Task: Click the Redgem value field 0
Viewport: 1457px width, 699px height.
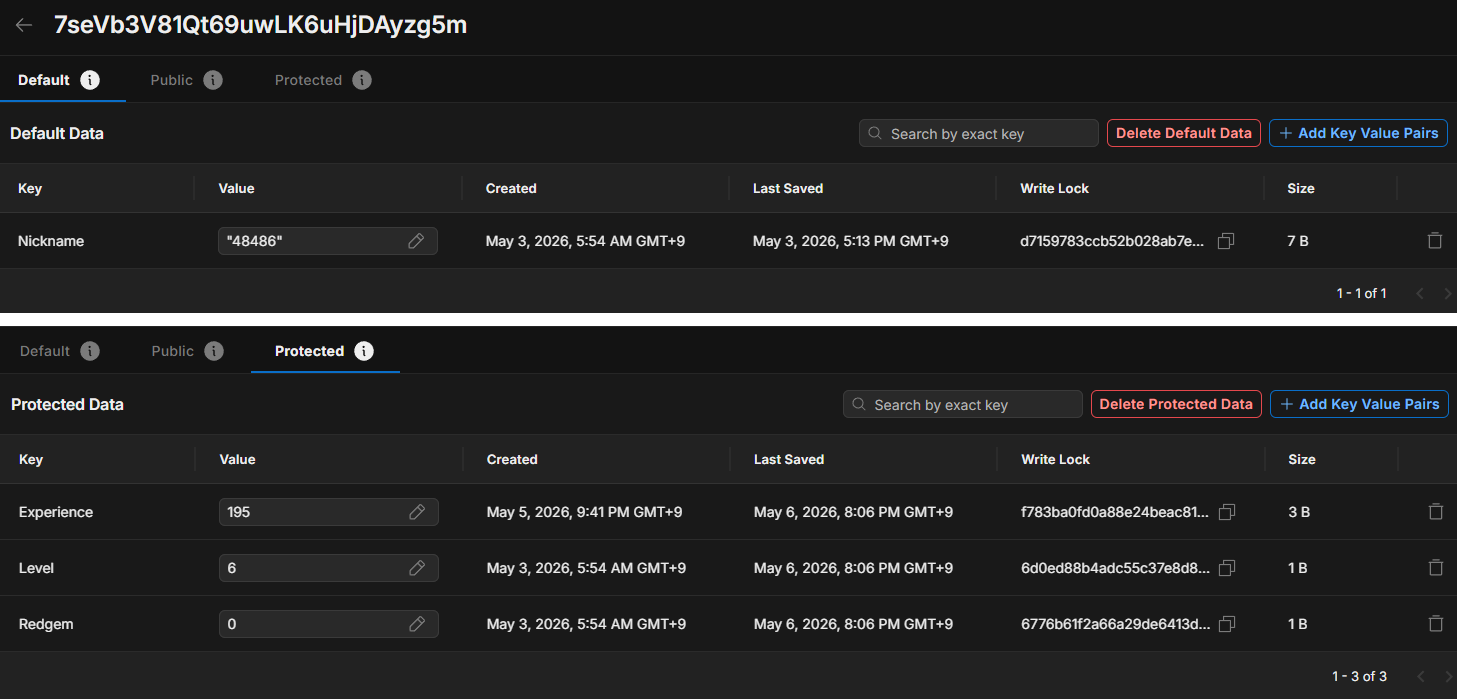Action: click(329, 624)
